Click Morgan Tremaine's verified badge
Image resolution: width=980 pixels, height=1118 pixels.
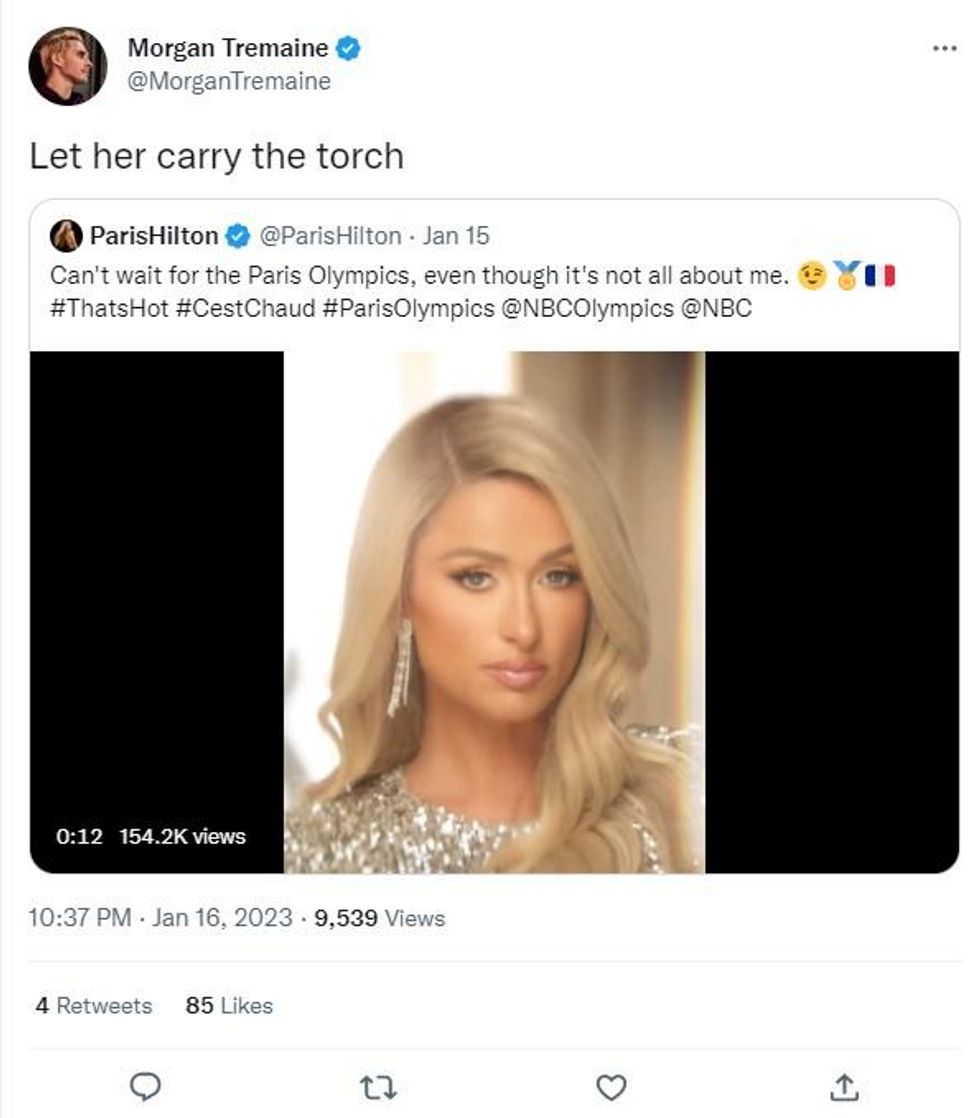point(348,47)
